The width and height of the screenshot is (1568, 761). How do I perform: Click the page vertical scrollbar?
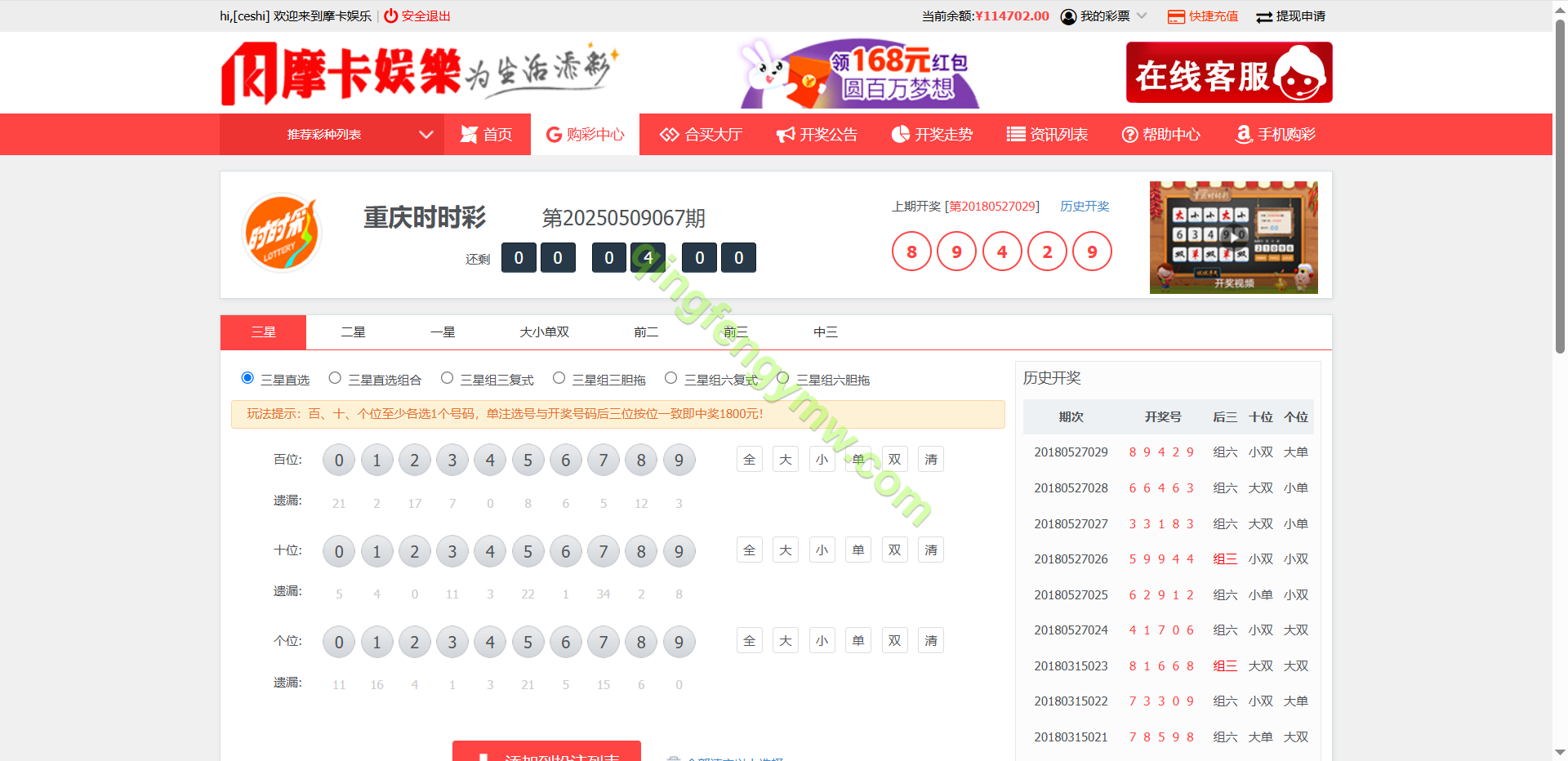click(1560, 188)
